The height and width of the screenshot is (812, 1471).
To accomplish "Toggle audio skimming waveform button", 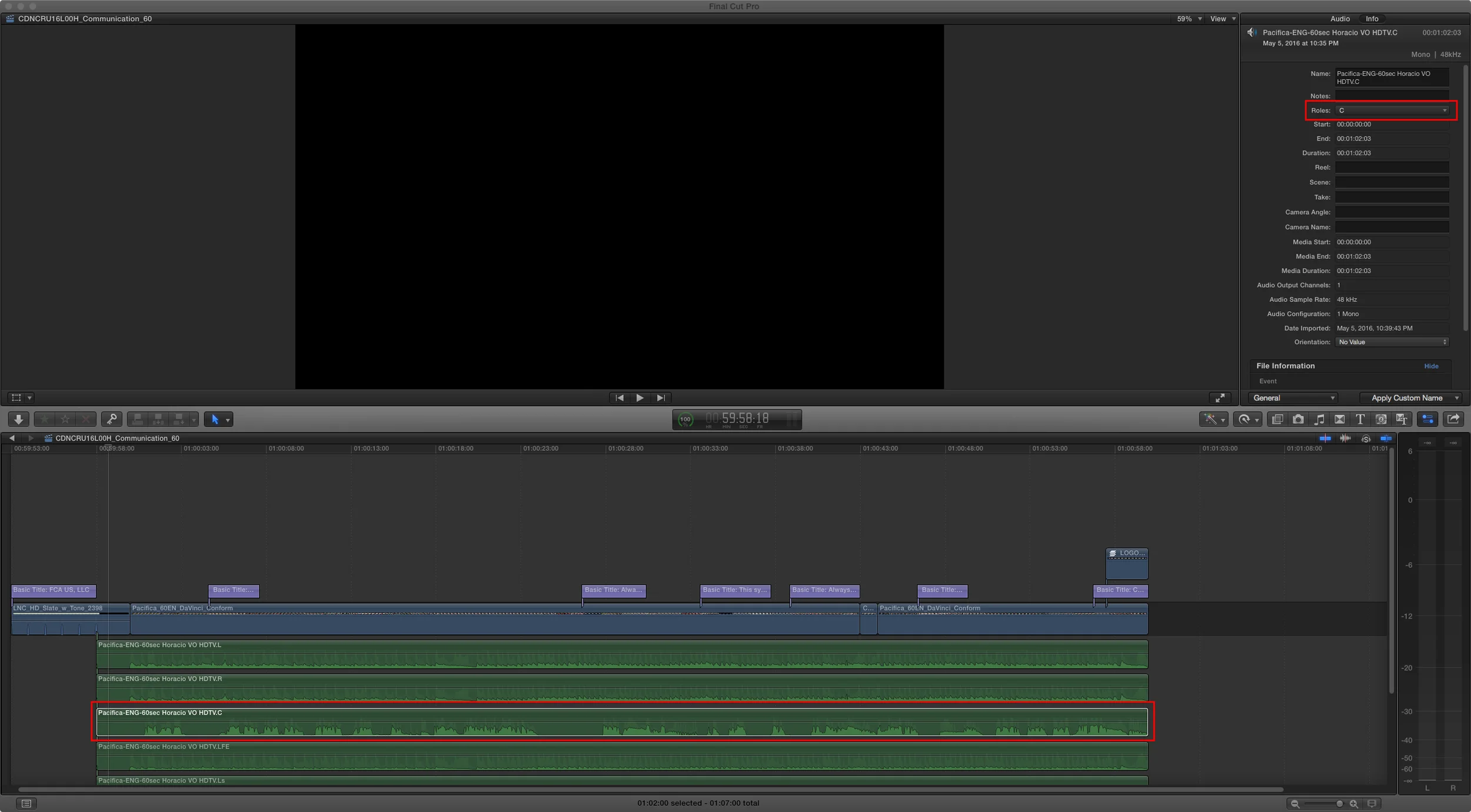I will click(x=1345, y=438).
